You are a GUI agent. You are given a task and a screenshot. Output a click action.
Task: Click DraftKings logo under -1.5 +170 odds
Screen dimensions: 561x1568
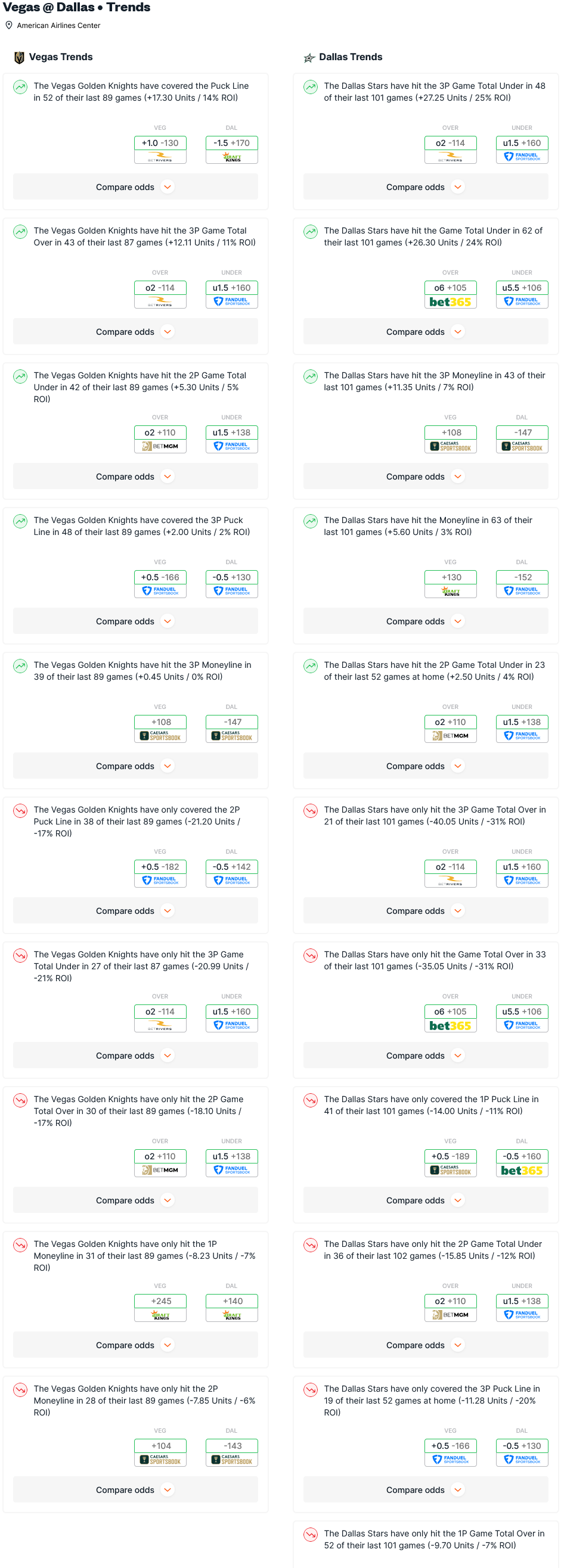point(232,158)
